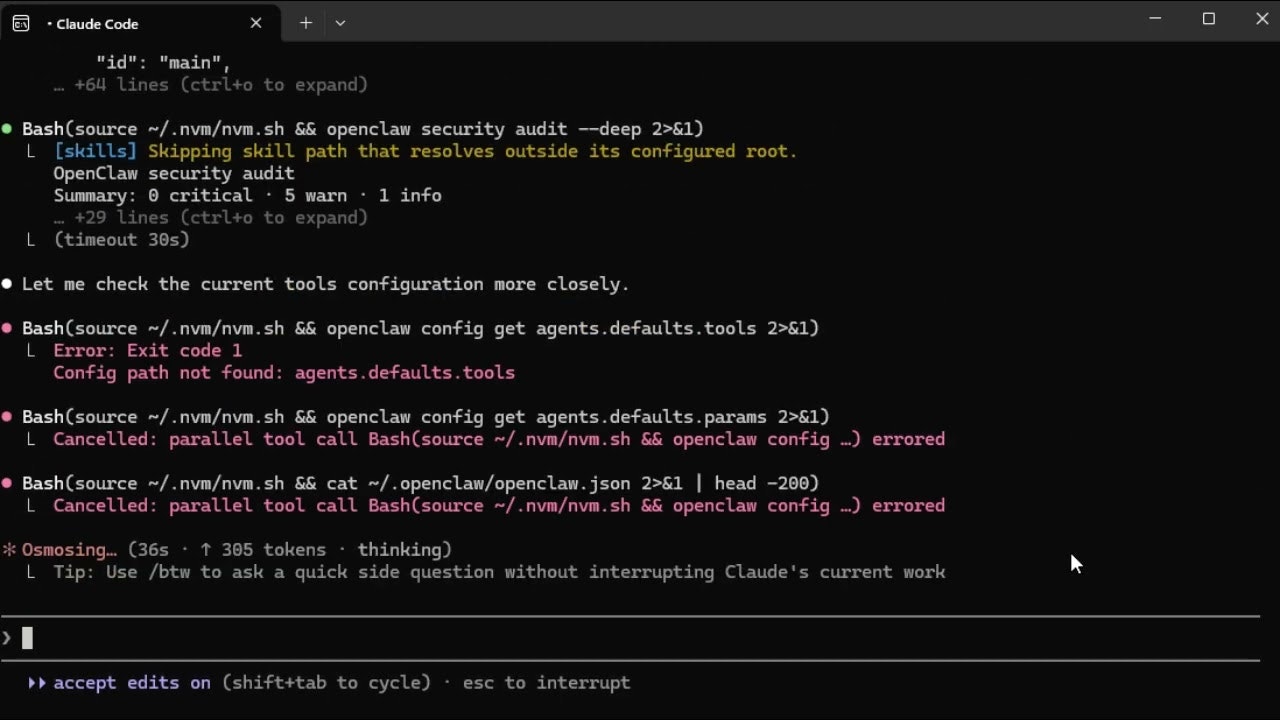Click the esc to interrupt hint
The image size is (1280, 720).
547,682
